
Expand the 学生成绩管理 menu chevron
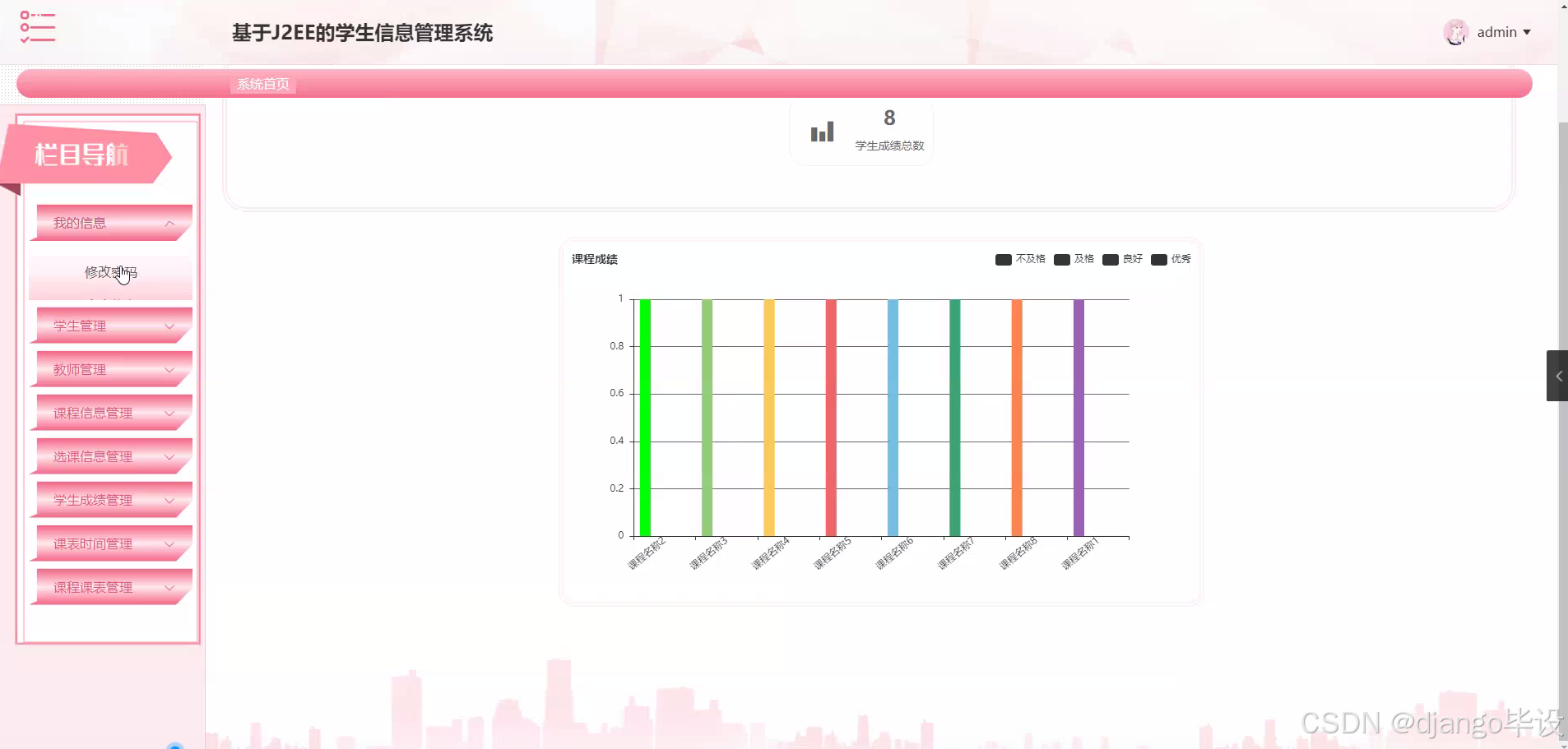tap(169, 499)
